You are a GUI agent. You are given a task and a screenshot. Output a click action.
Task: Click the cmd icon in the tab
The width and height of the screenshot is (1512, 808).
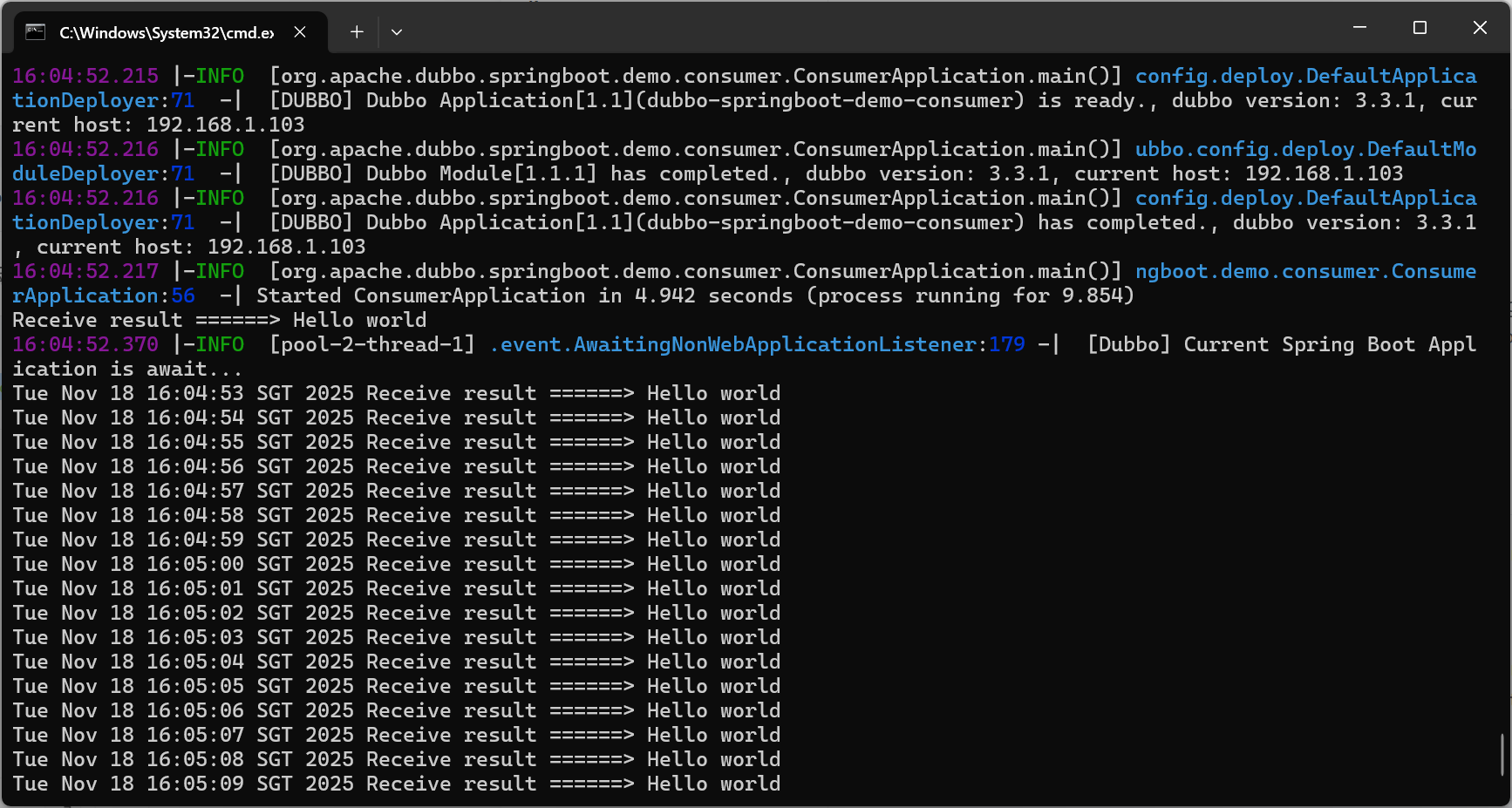point(35,32)
